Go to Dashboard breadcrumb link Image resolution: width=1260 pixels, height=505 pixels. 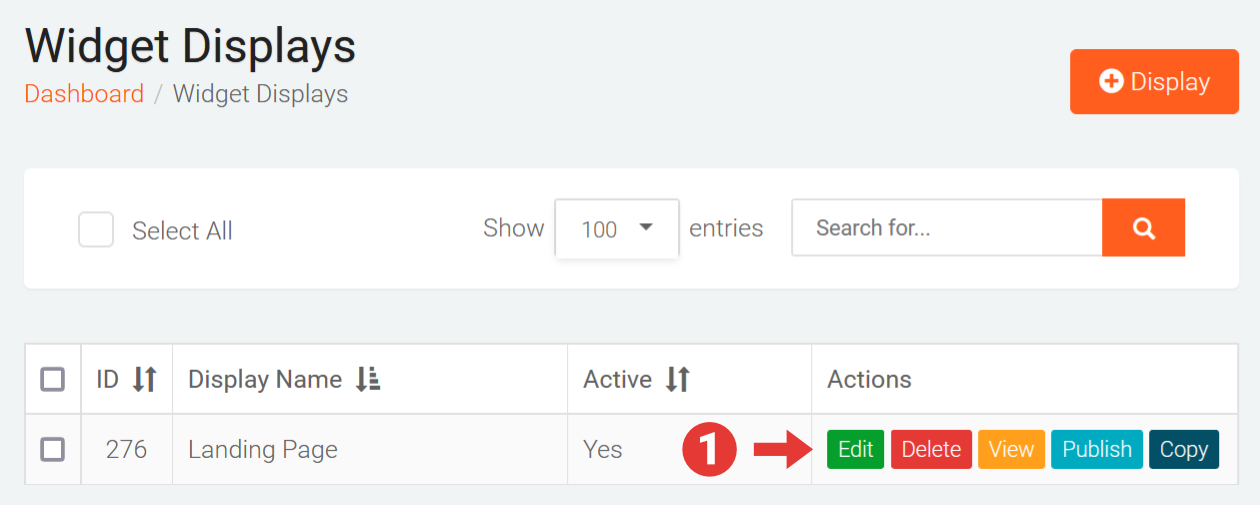84,94
